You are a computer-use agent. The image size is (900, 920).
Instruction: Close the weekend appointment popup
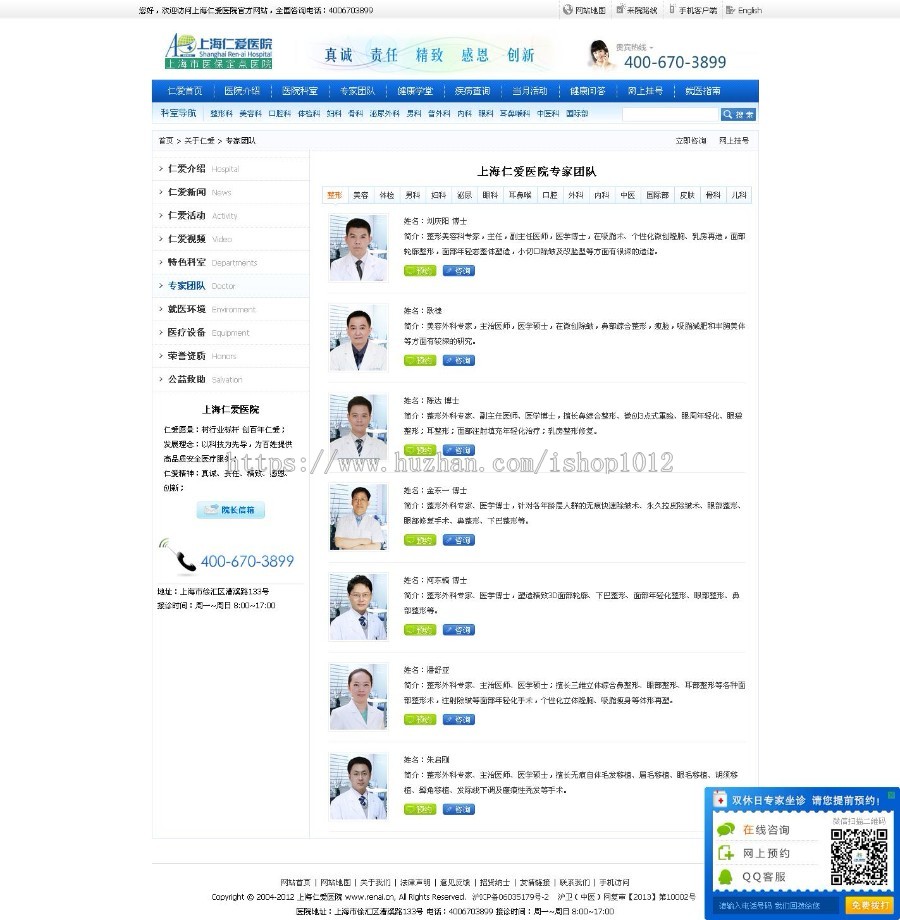click(x=891, y=794)
